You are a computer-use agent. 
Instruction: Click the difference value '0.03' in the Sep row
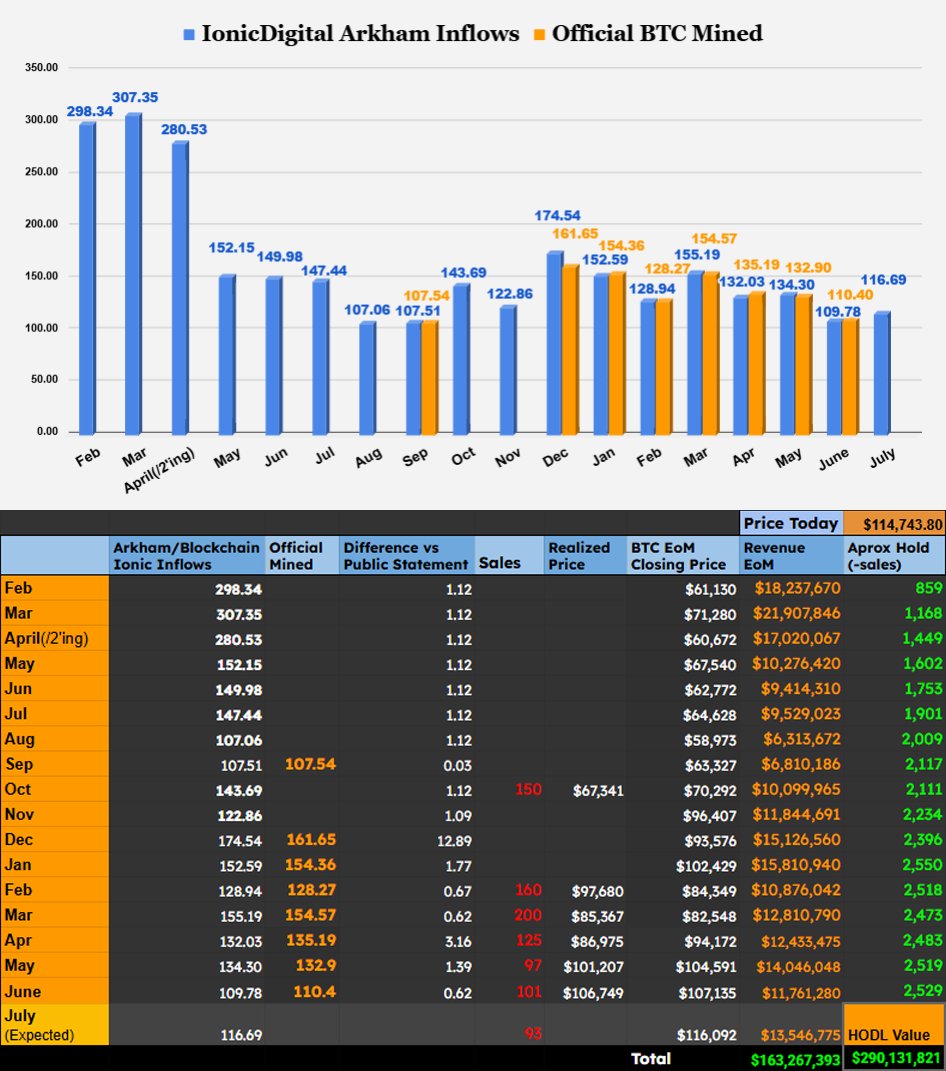coord(458,766)
